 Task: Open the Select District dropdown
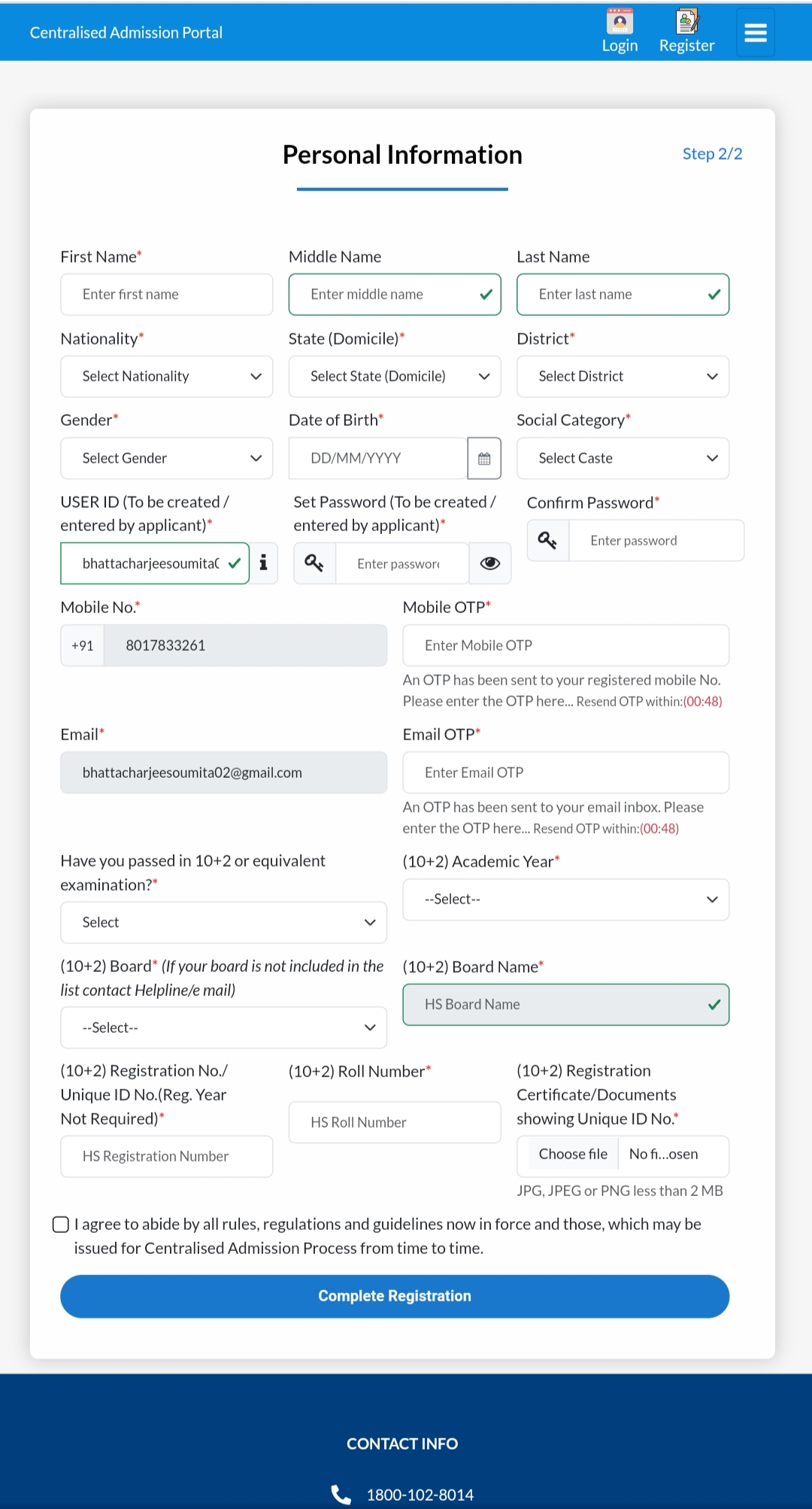coord(623,376)
